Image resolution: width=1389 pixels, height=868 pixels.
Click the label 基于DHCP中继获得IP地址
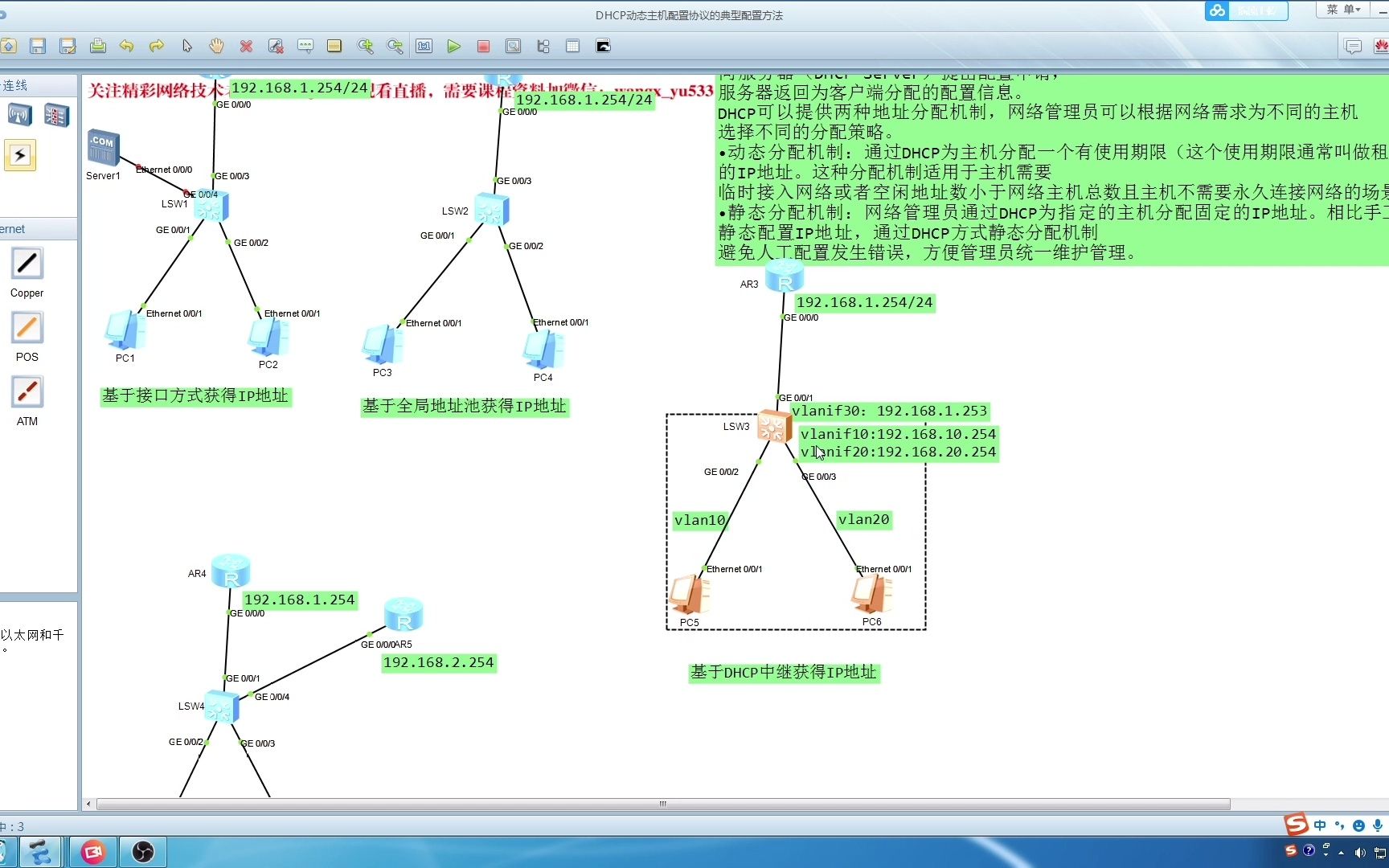pos(784,673)
